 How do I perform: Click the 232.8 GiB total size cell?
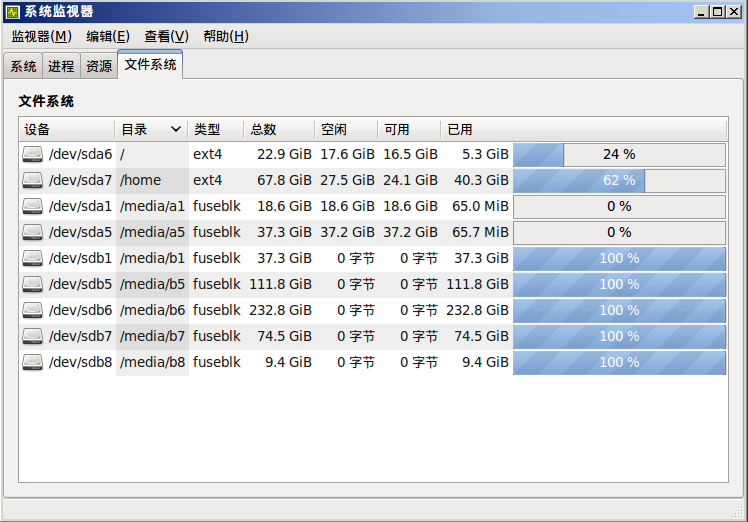click(280, 310)
